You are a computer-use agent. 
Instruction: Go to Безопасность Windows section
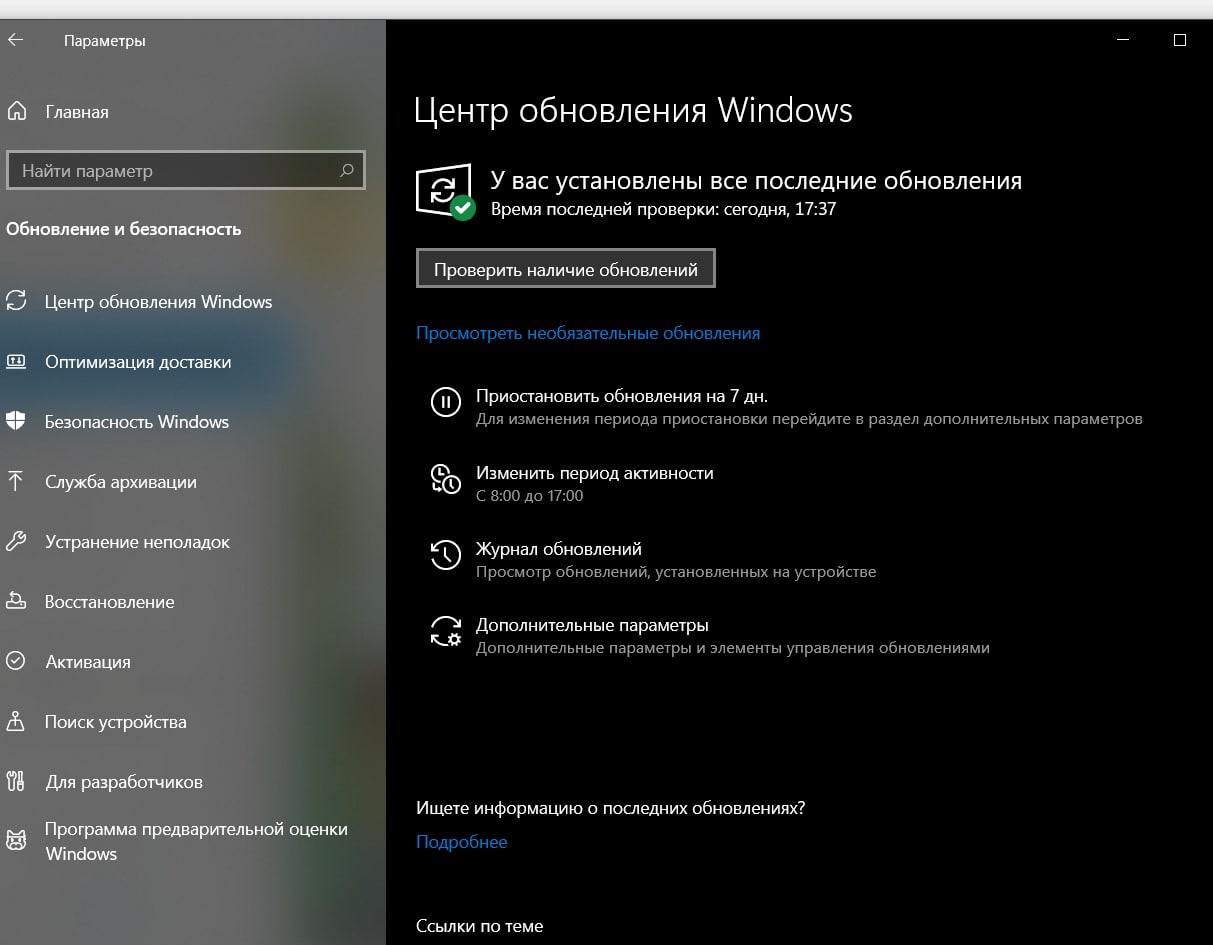click(x=137, y=421)
